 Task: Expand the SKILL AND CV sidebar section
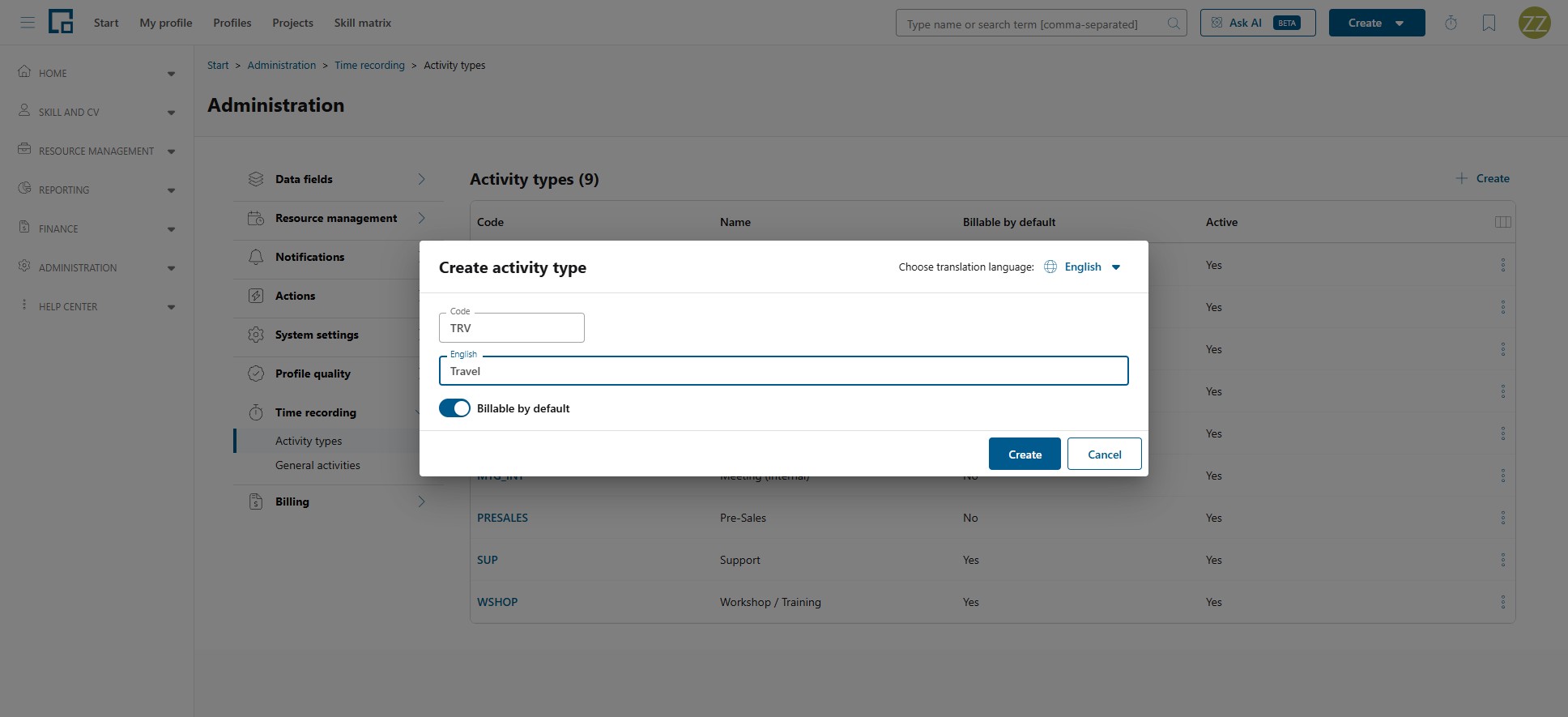96,112
